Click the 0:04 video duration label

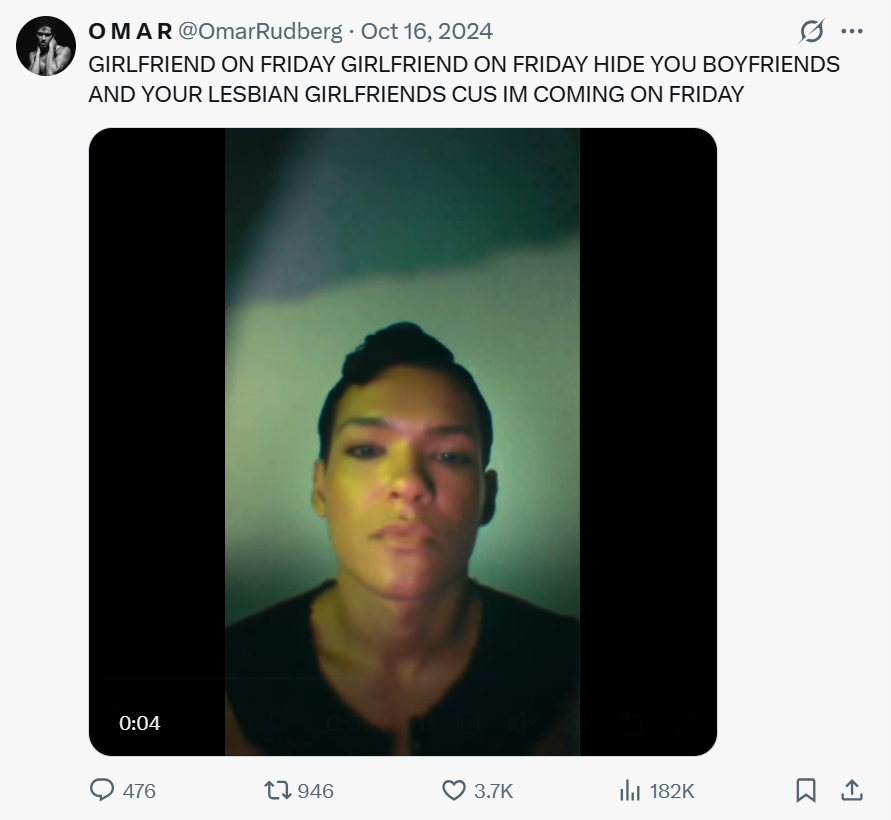(140, 723)
